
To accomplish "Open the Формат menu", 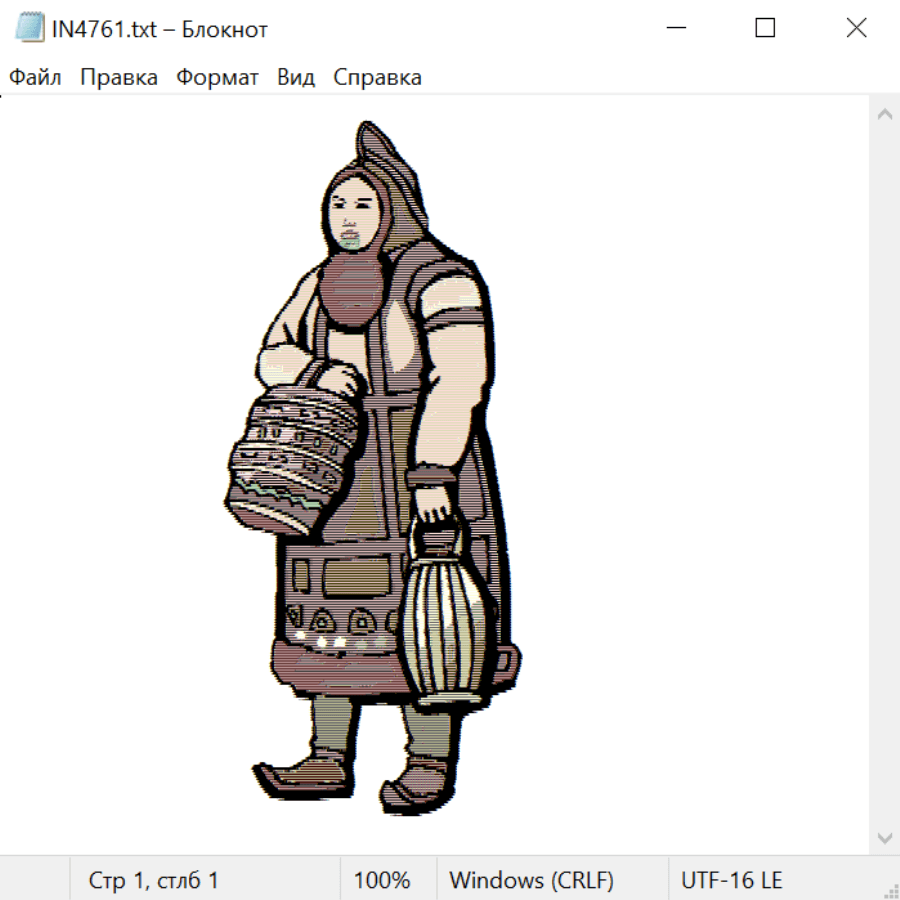I will [217, 78].
